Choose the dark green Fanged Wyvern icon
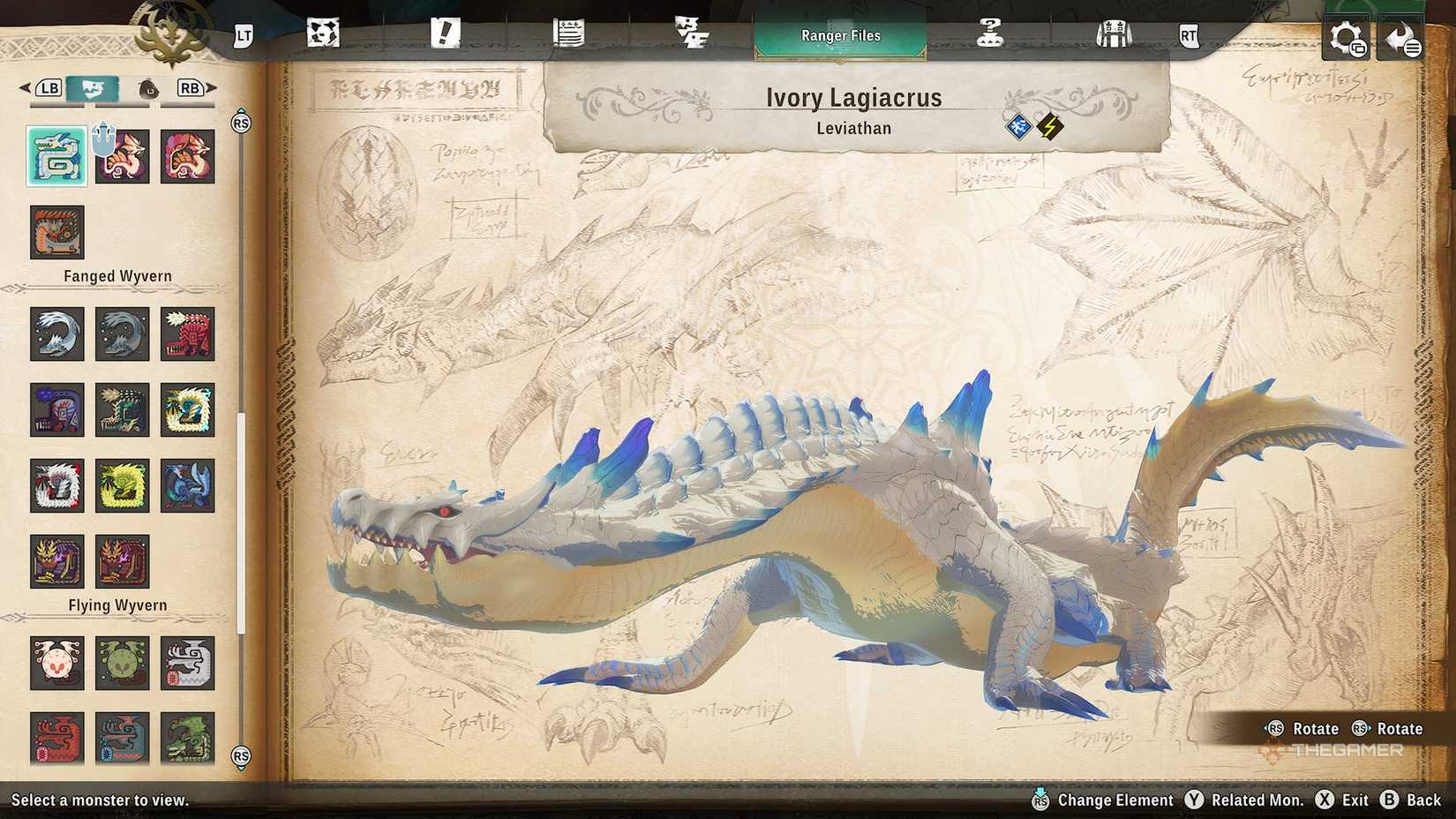The image size is (1456, 819). pyautogui.click(x=123, y=409)
